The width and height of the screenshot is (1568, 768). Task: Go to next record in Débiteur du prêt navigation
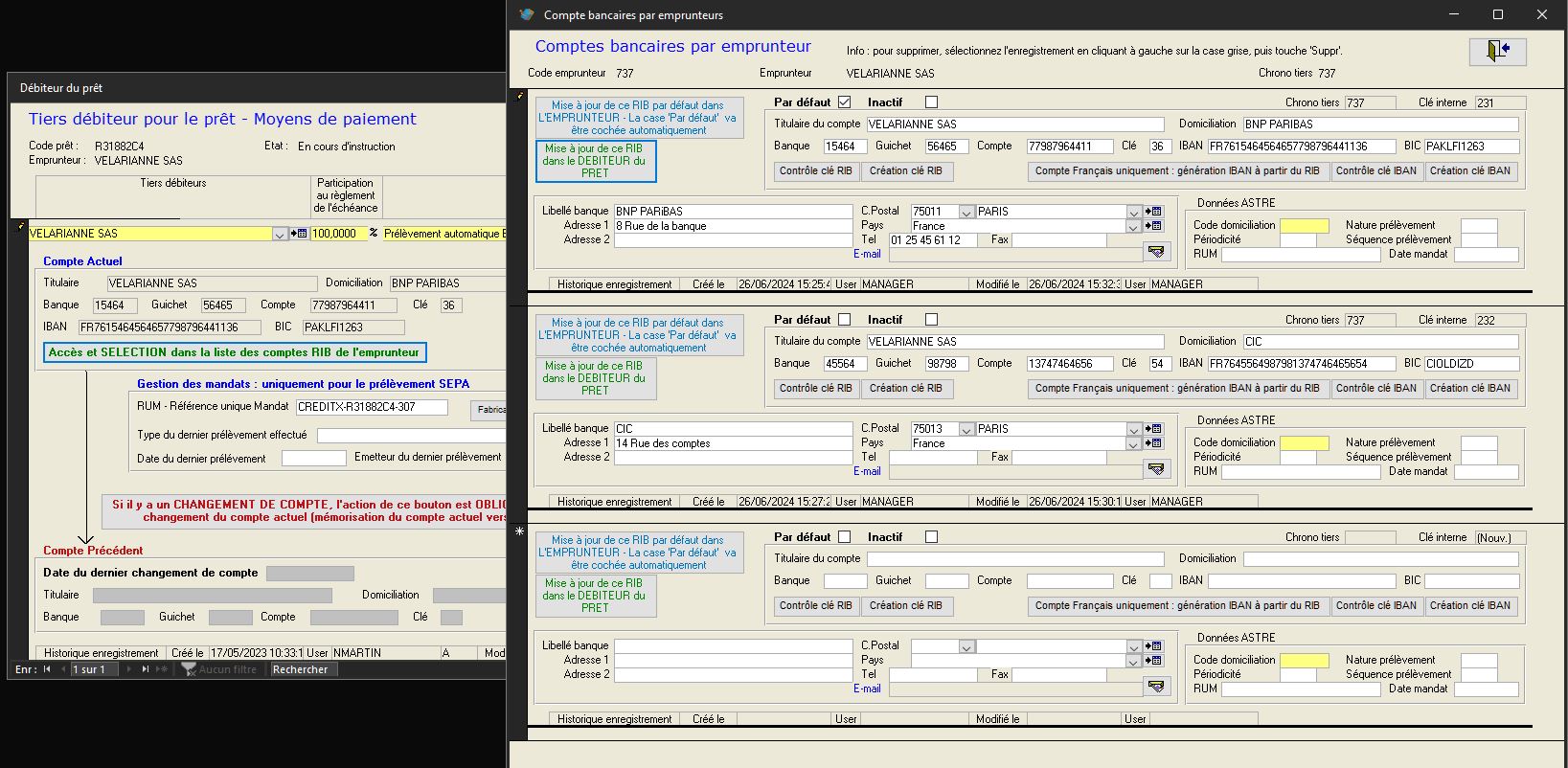click(129, 669)
